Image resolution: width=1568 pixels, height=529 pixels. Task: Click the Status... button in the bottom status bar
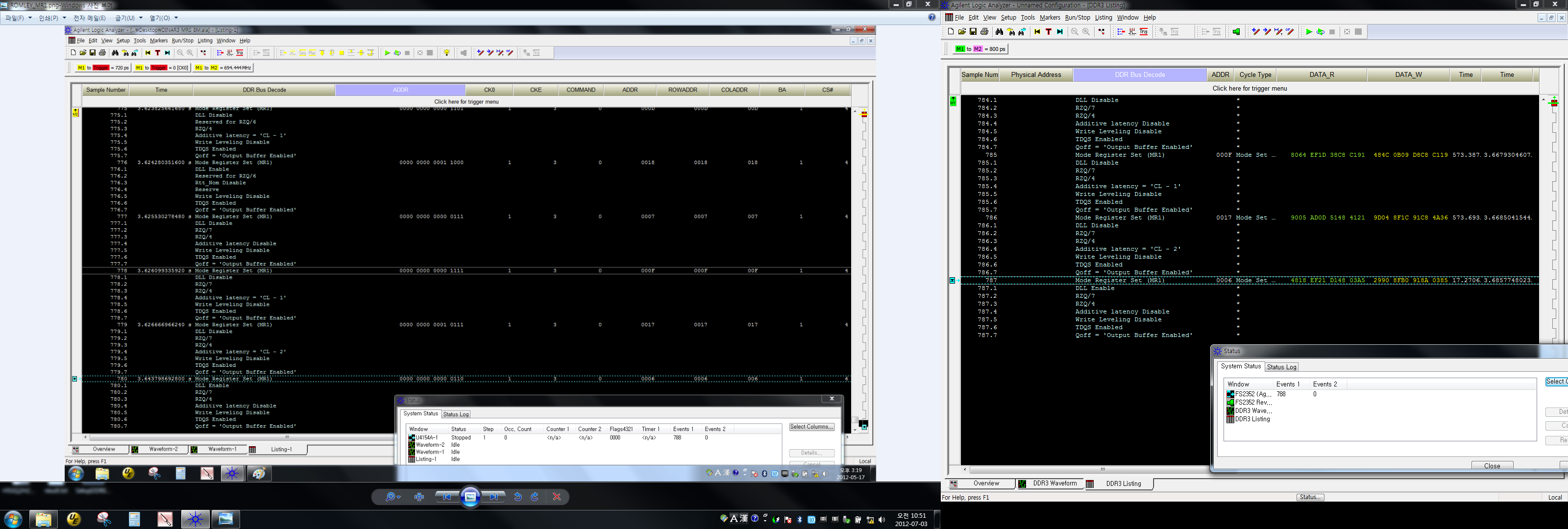click(1310, 497)
